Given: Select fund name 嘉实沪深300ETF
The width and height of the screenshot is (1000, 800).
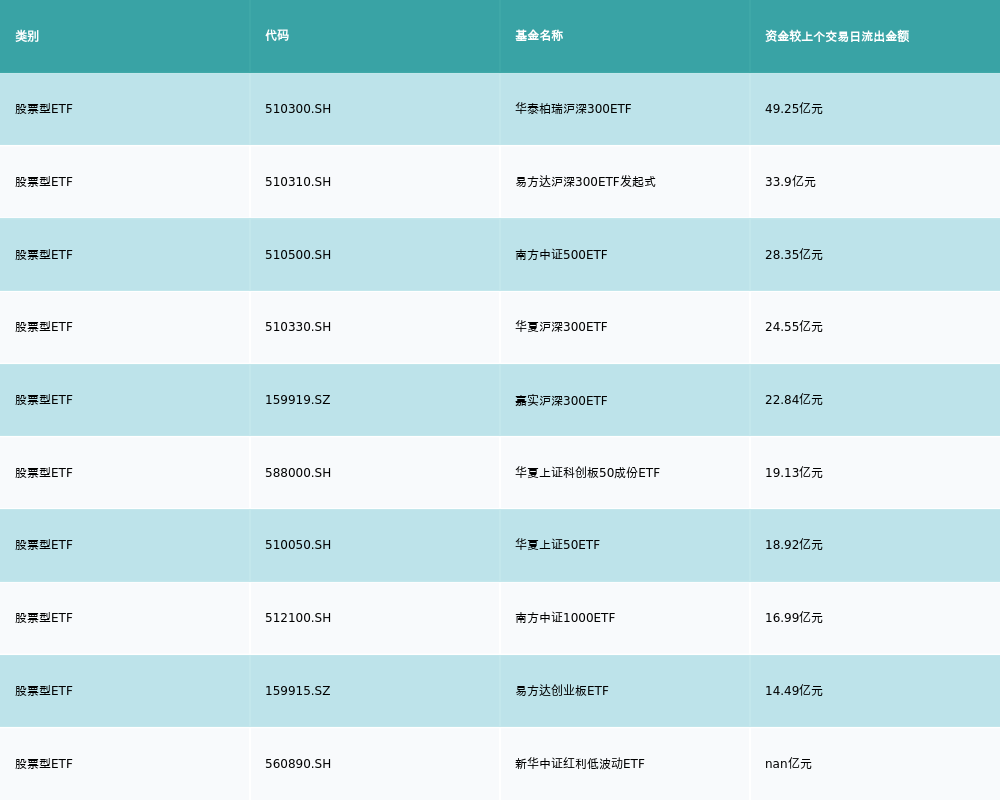Looking at the screenshot, I should click(x=561, y=401).
